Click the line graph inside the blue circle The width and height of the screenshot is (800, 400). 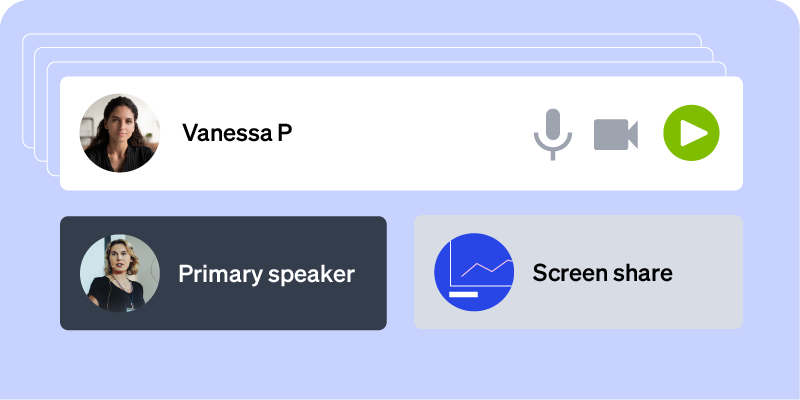[487, 268]
